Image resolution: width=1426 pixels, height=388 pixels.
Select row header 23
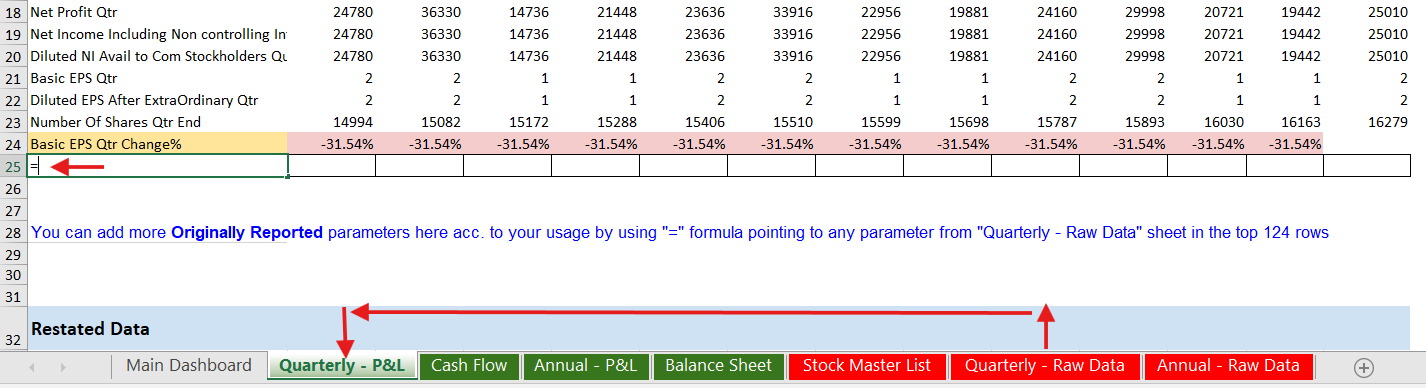14,122
